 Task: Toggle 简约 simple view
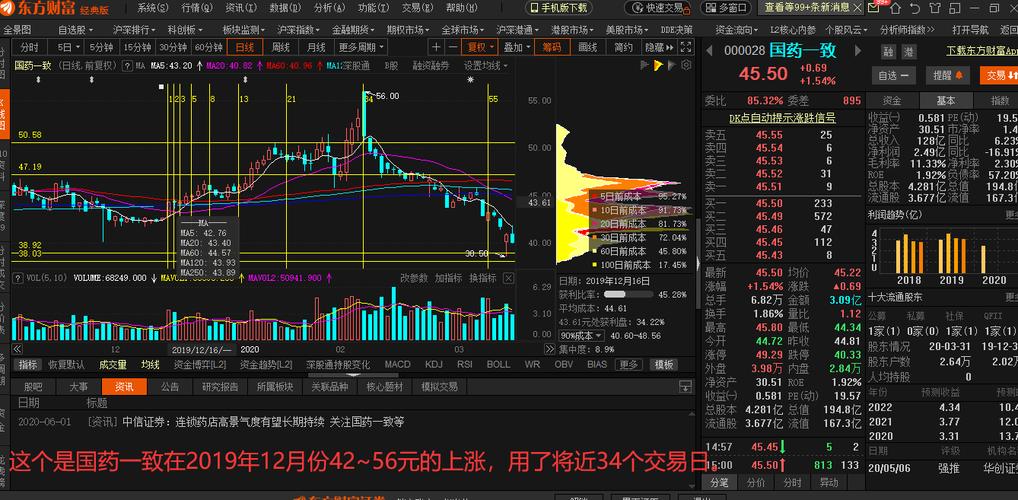[623, 47]
